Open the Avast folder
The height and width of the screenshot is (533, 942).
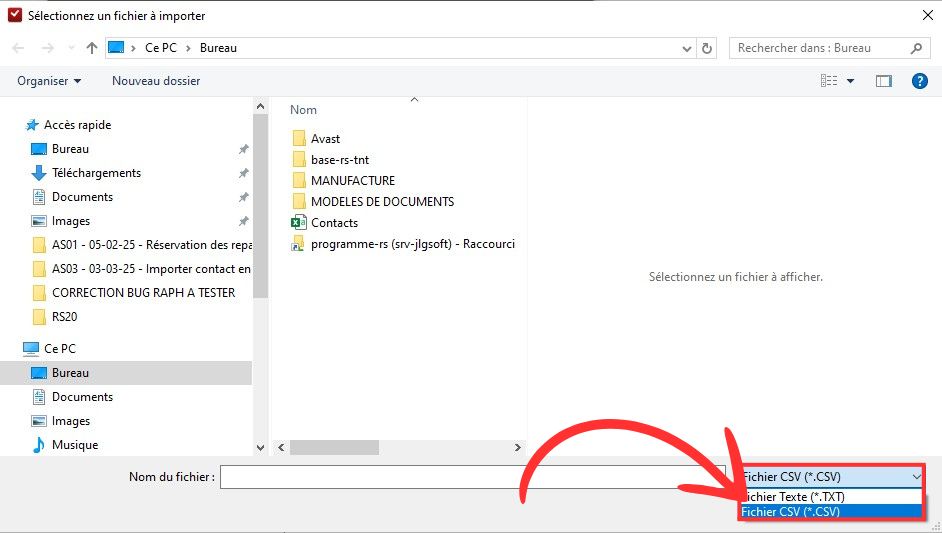tap(325, 139)
